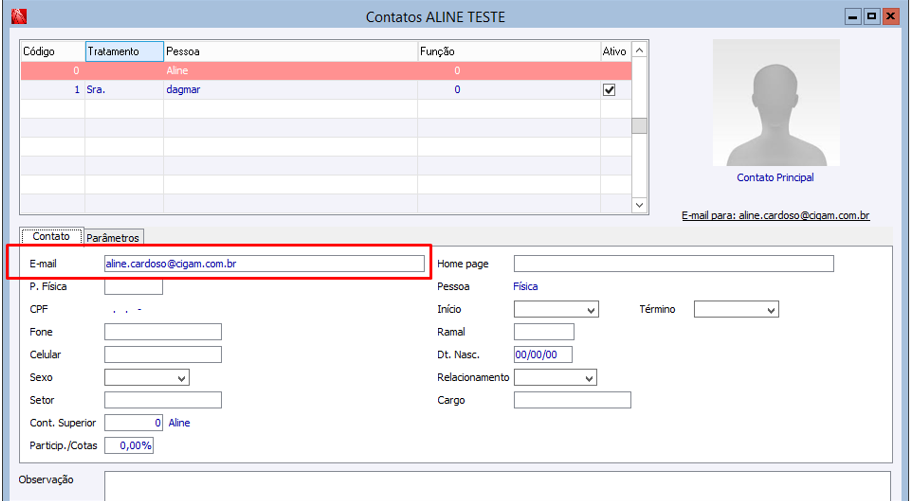Select the Aline row in contacts grid
The image size is (915, 501).
(300, 71)
